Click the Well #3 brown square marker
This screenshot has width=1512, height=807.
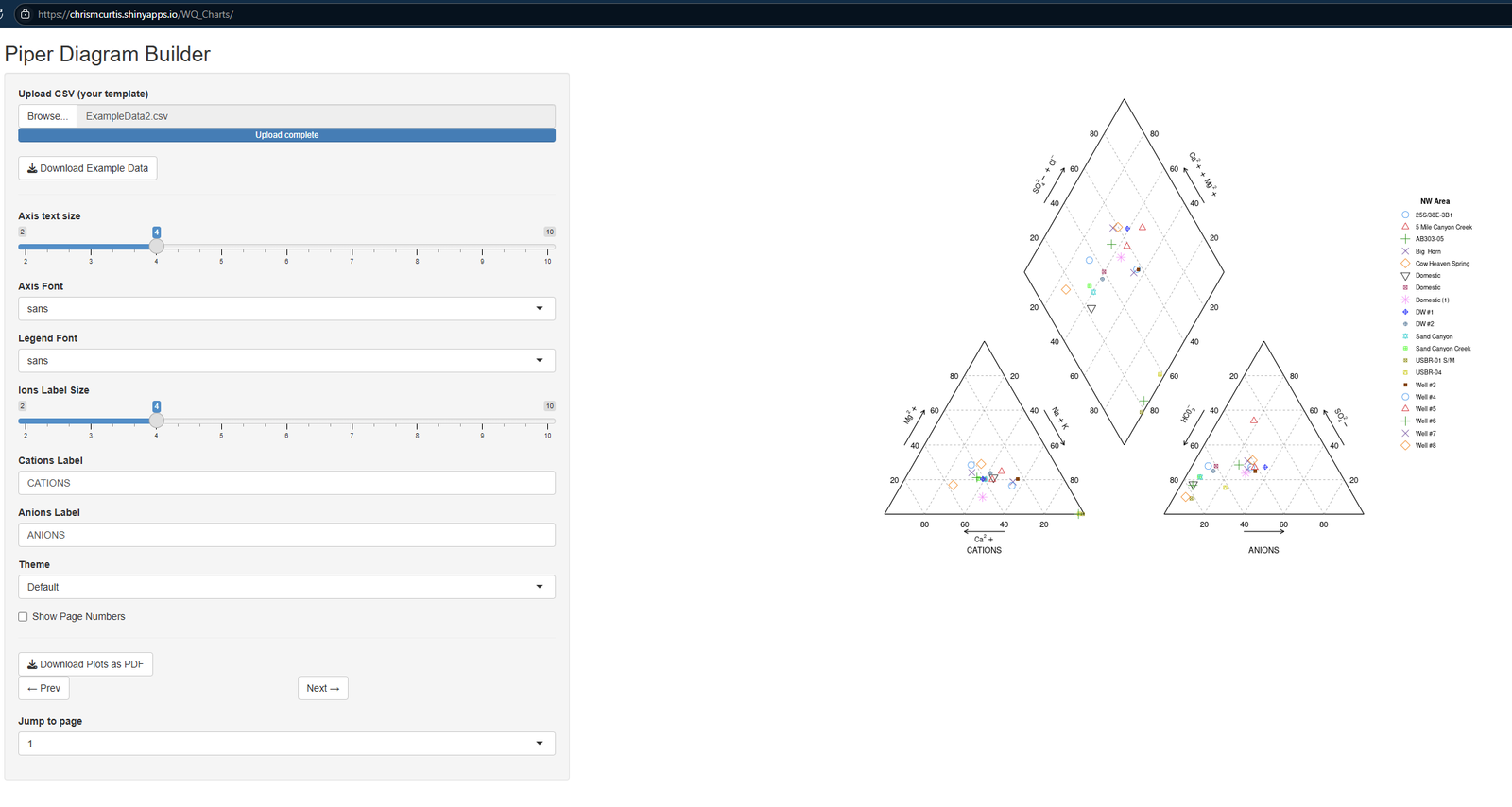[1405, 385]
